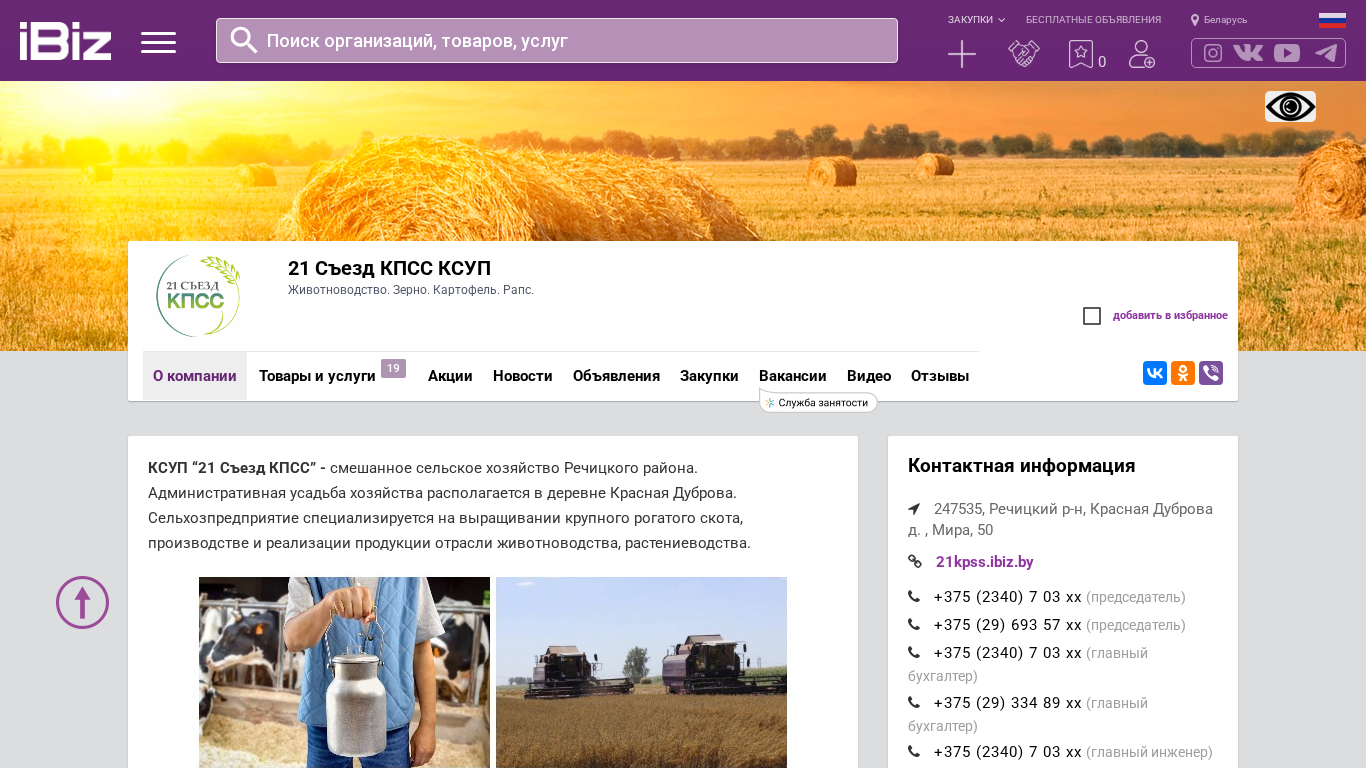Viewport: 1366px width, 768px height.
Task: Reveal phone +375 (29) 334 89 xx
Action: point(1007,703)
